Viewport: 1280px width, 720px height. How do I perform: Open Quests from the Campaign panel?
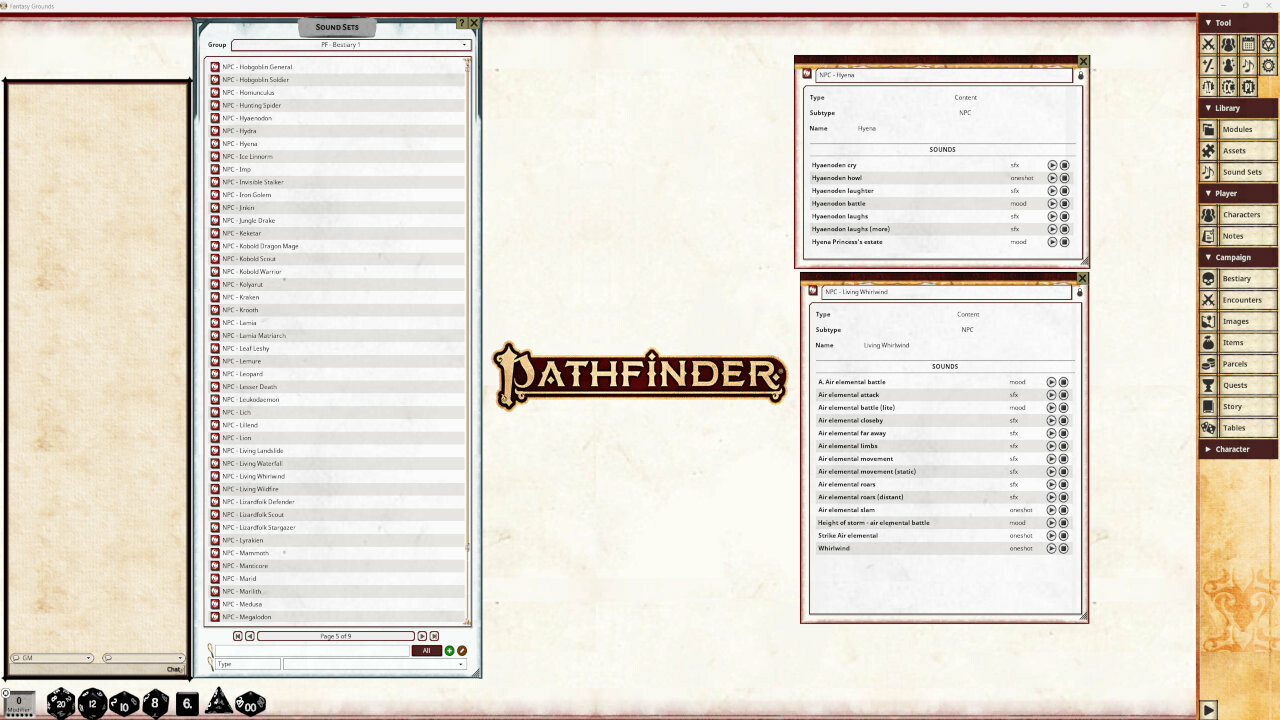(x=1235, y=385)
